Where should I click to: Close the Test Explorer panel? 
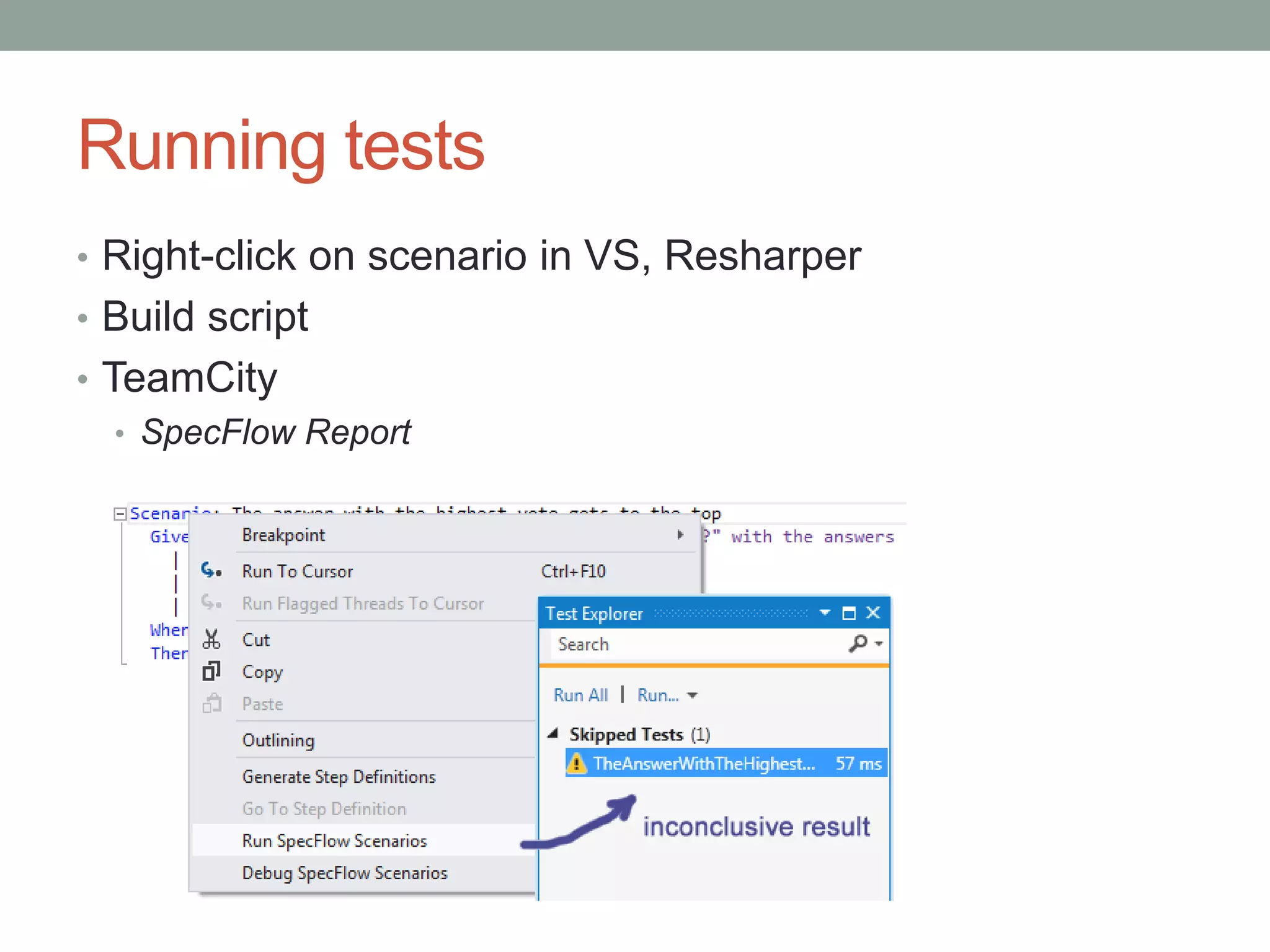(873, 613)
